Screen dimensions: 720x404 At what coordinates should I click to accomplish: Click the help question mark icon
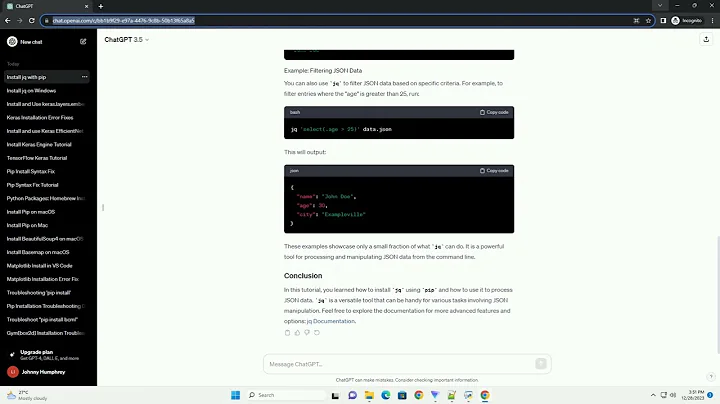pyautogui.click(x=711, y=376)
